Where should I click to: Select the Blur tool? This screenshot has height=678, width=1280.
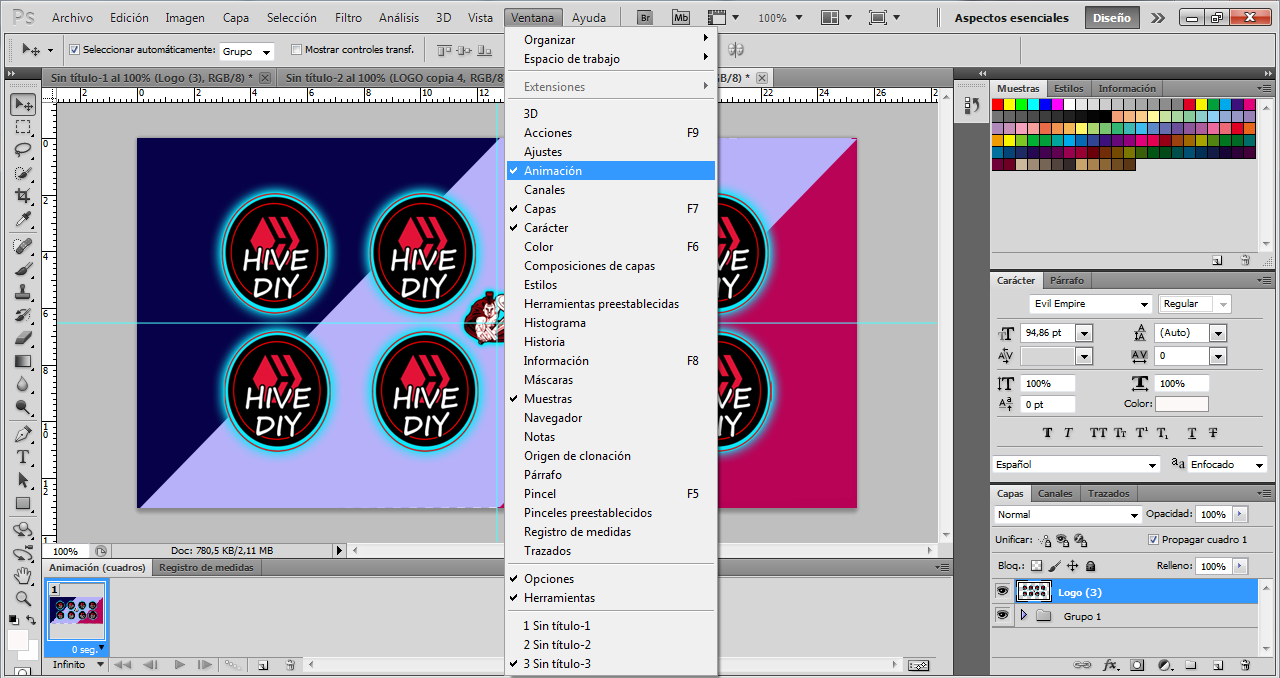[x=23, y=384]
